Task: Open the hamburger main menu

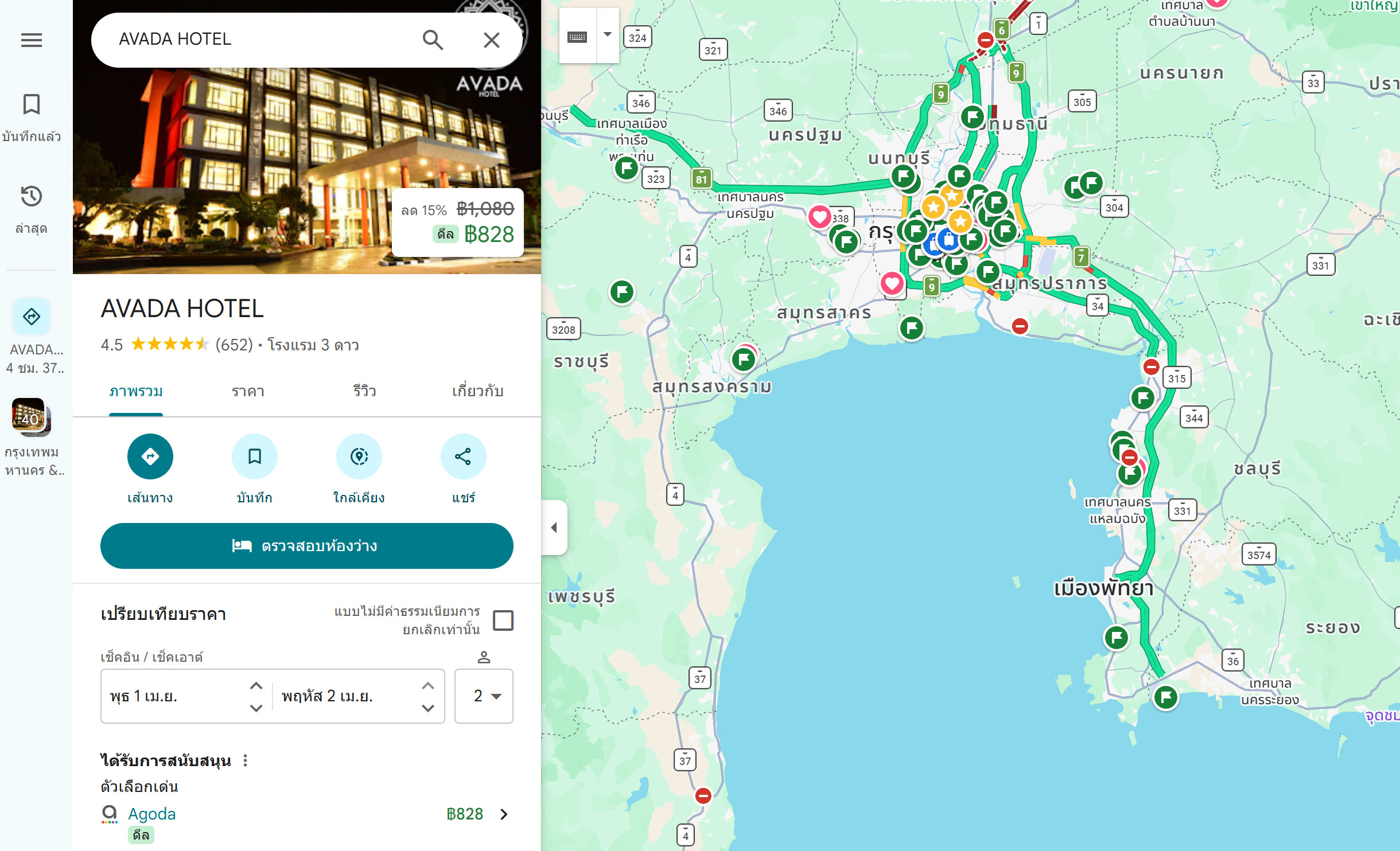Action: coord(32,40)
